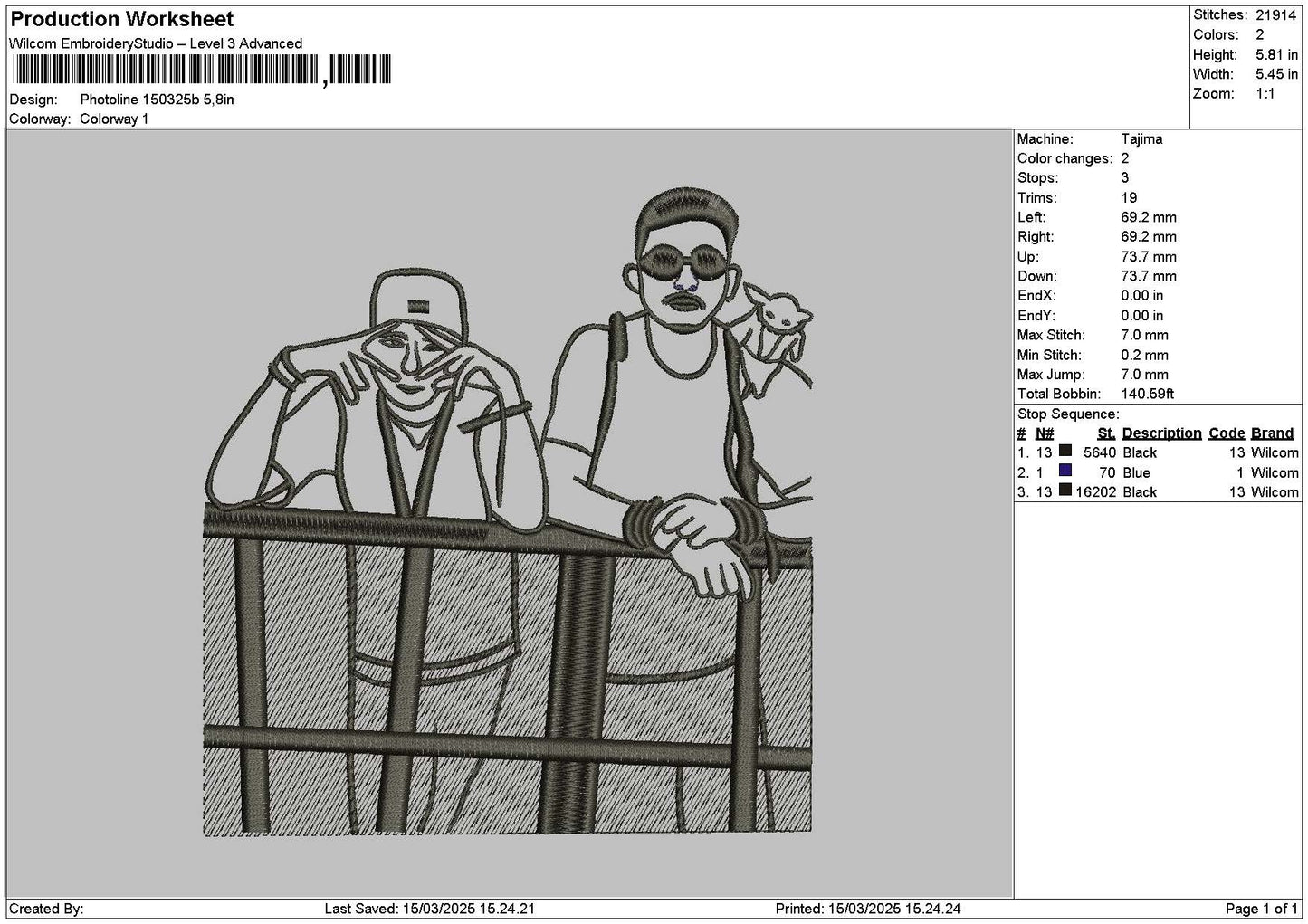Click the 'Left:' row value 69.2 mm
Image resolution: width=1308 pixels, height=924 pixels.
point(1149,218)
